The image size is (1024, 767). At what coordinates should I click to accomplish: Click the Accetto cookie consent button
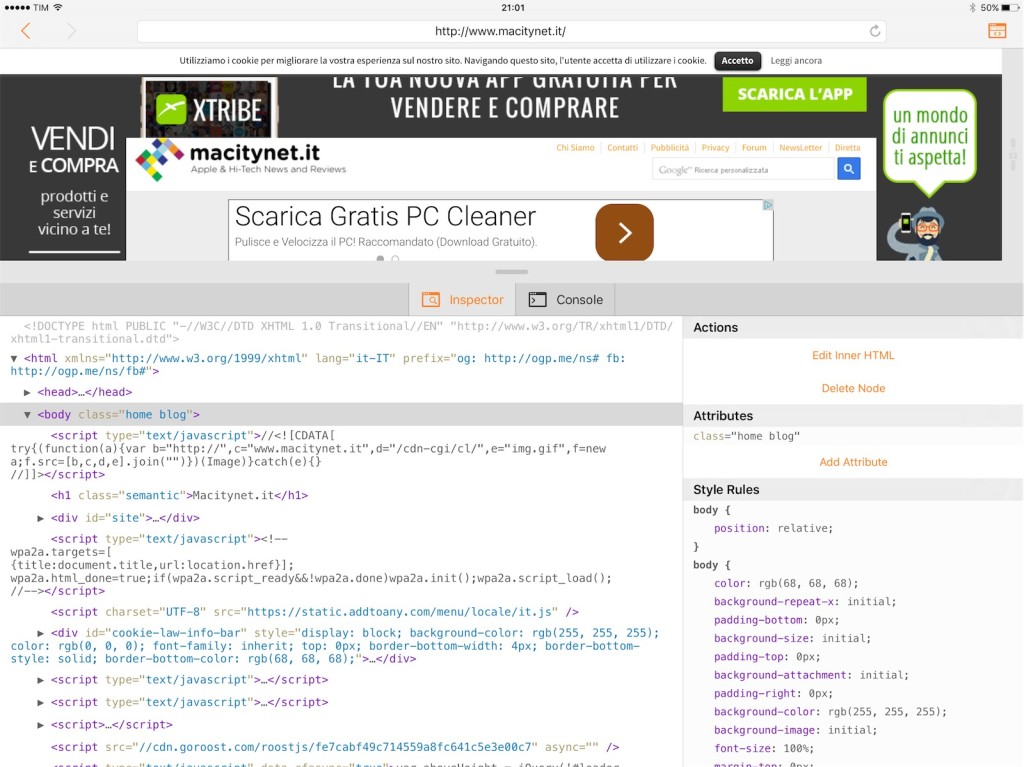tap(737, 60)
